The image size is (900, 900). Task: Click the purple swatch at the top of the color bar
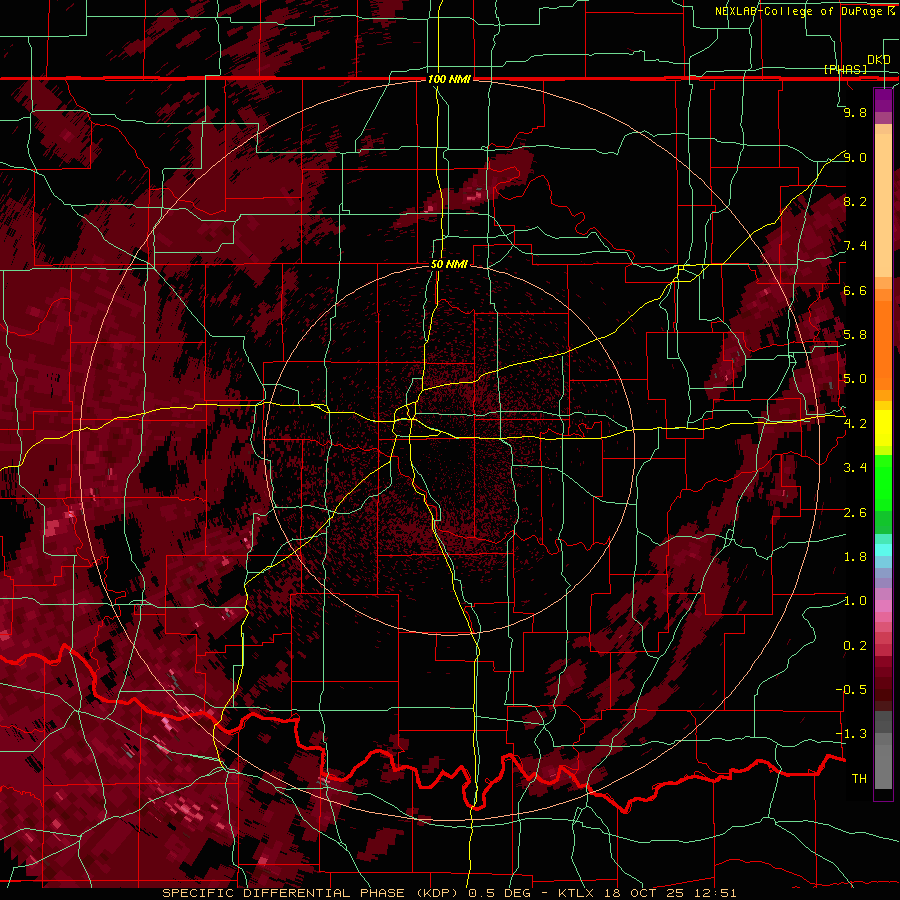883,101
